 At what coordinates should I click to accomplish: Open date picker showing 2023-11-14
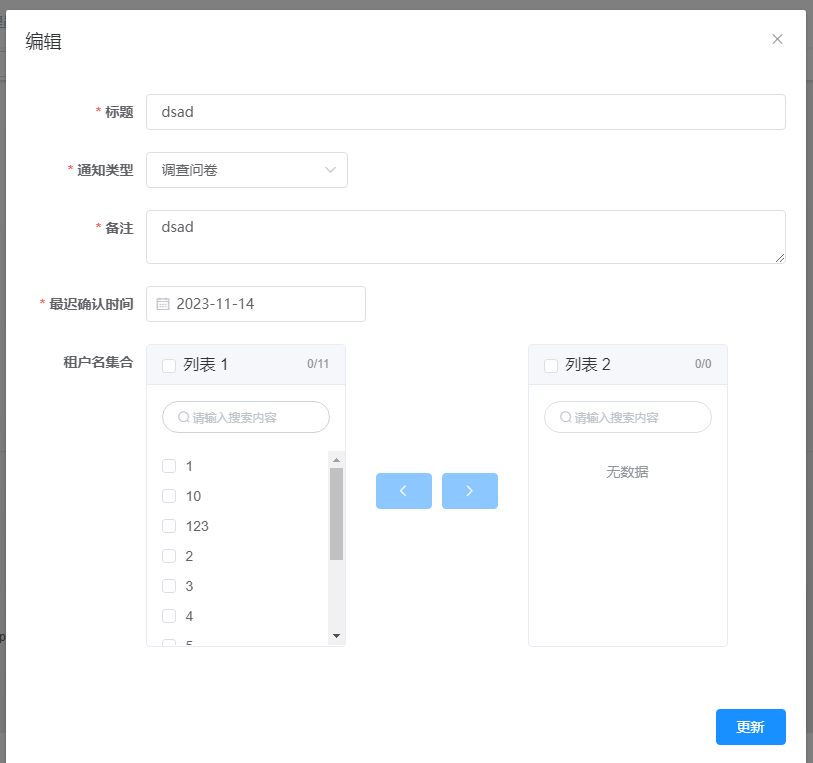265,304
